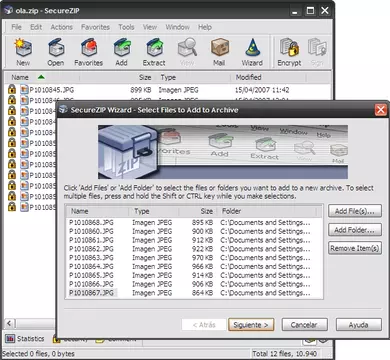This screenshot has height=360, width=390.
Task: Click the Ayuda button
Action: [359, 325]
